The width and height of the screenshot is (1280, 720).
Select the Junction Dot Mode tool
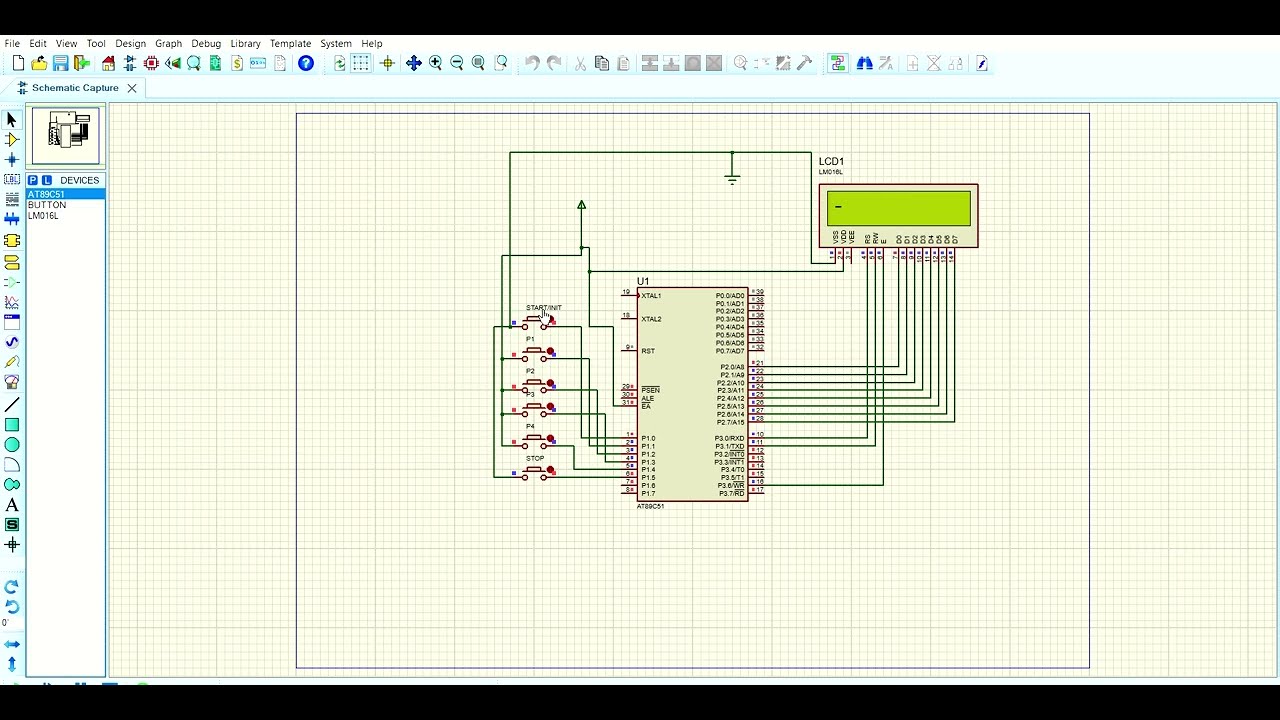(x=12, y=160)
